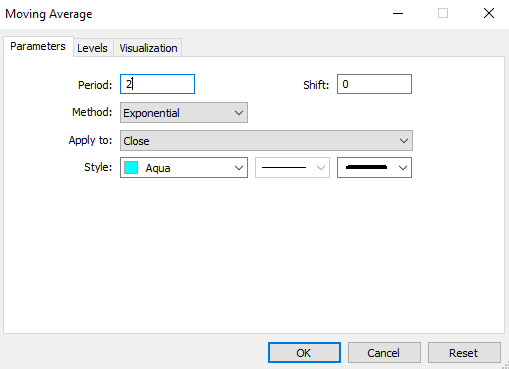Click the disabled maximize window icon
Image resolution: width=509 pixels, height=369 pixels.
(443, 13)
